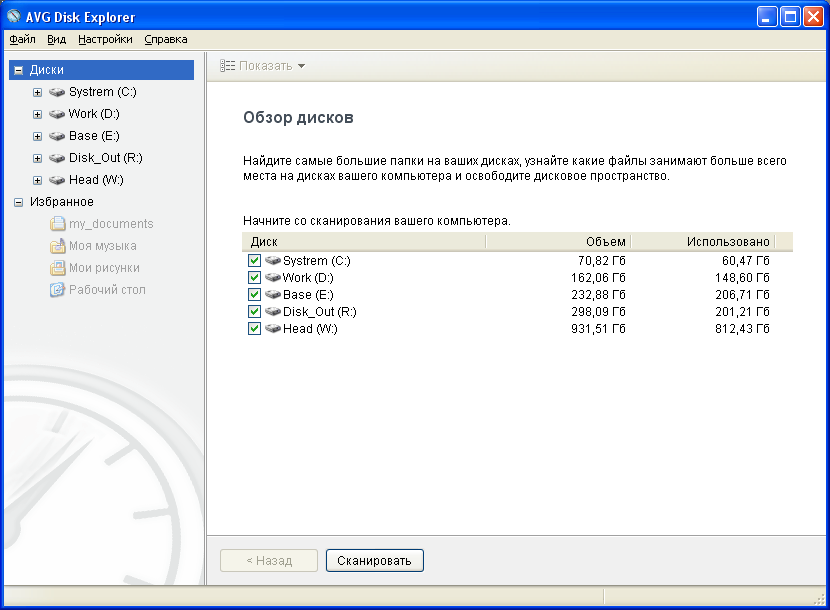Select Base (E:) in the disk tree
The width and height of the screenshot is (830, 610).
pyautogui.click(x=94, y=136)
